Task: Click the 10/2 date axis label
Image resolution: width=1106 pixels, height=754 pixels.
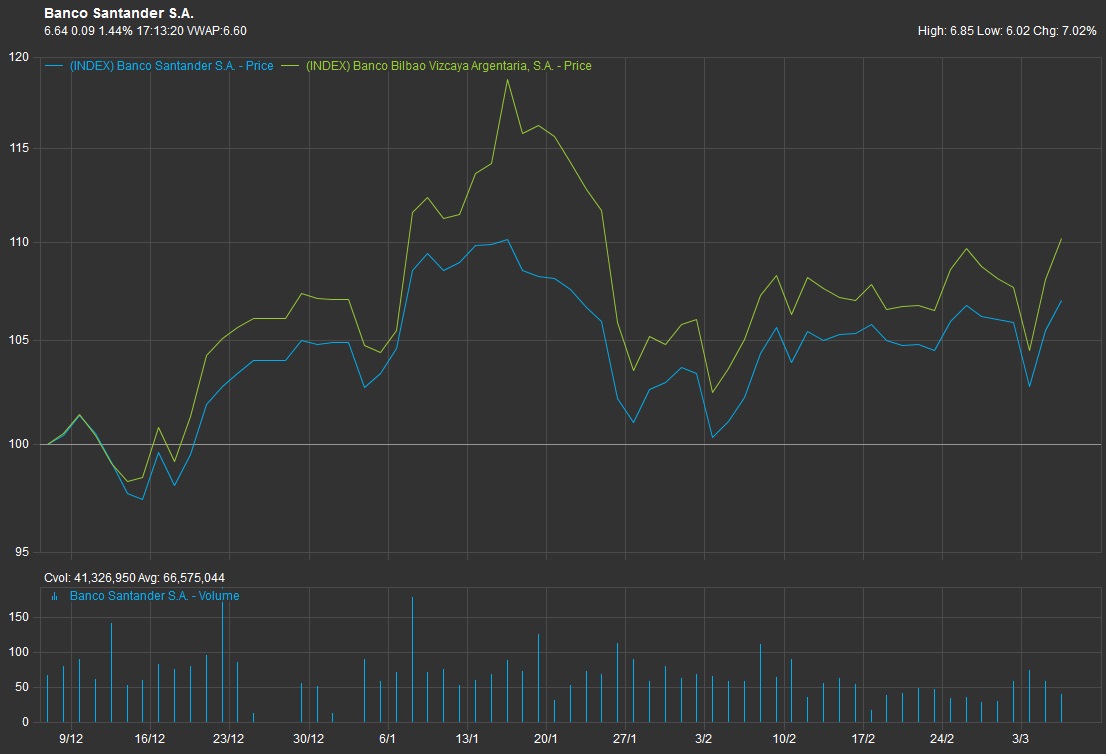Action: (784, 739)
